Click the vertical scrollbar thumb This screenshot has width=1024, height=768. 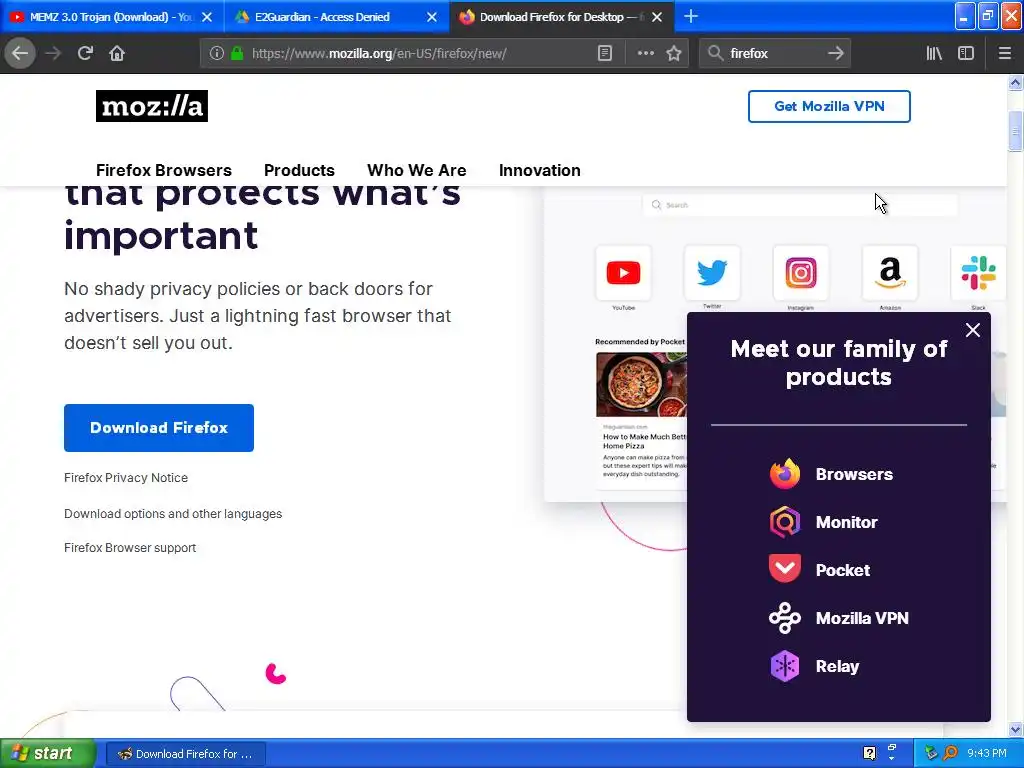pos(1015,131)
